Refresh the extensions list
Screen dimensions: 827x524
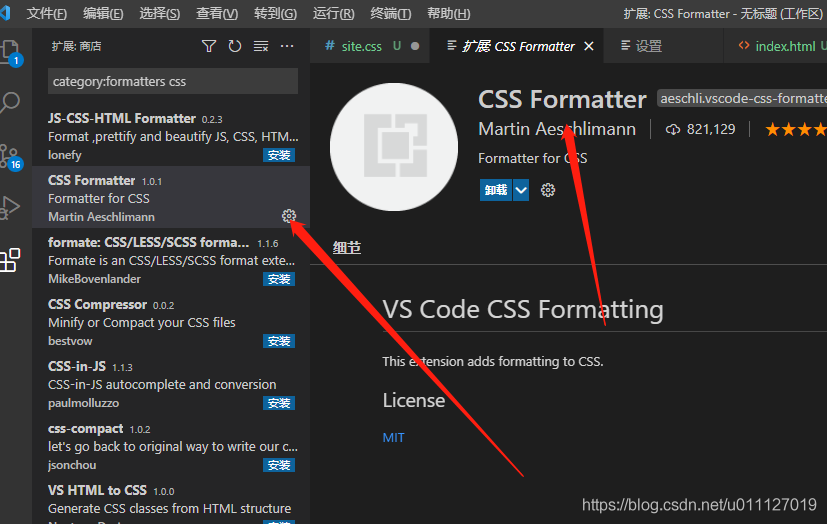click(235, 46)
